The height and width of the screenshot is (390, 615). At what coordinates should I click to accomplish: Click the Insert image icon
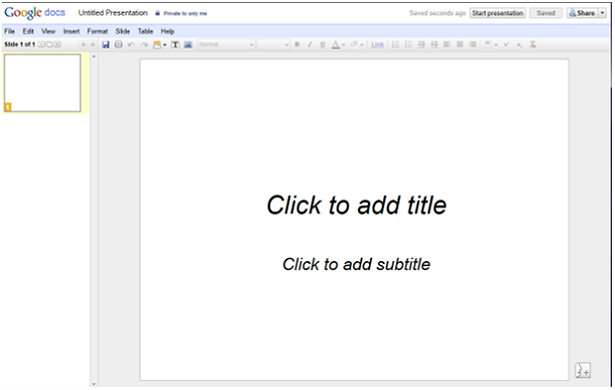pos(188,45)
